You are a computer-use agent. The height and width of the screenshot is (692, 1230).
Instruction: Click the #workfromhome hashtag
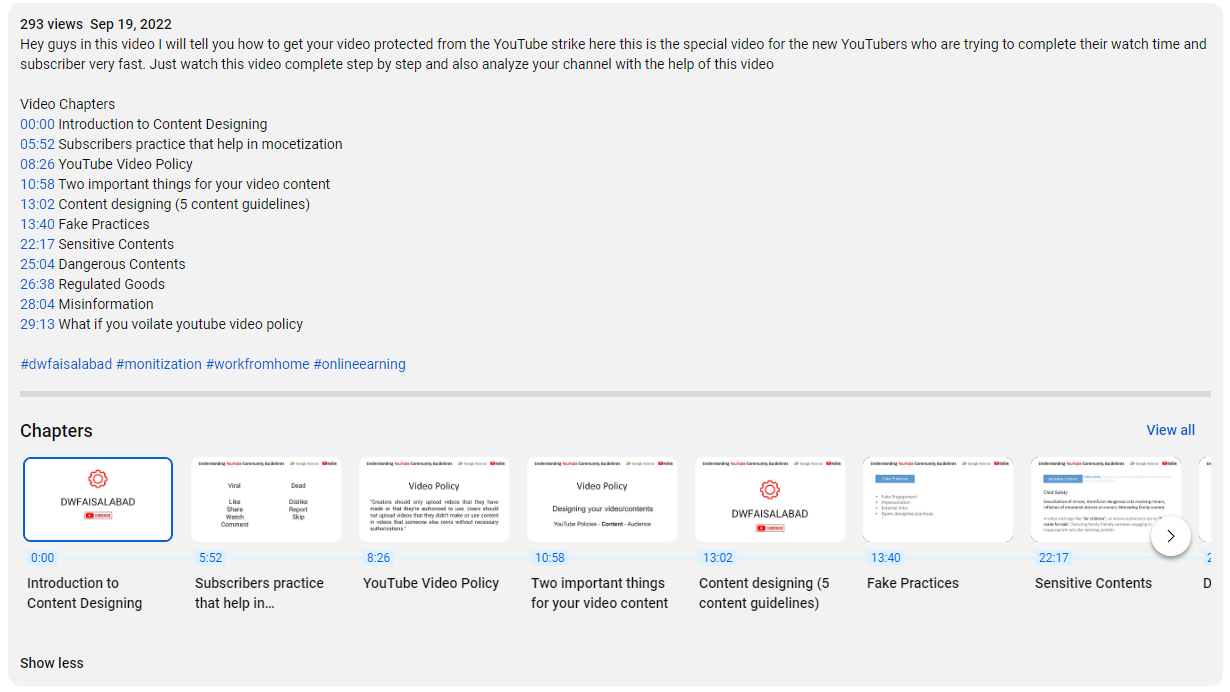[x=258, y=364]
